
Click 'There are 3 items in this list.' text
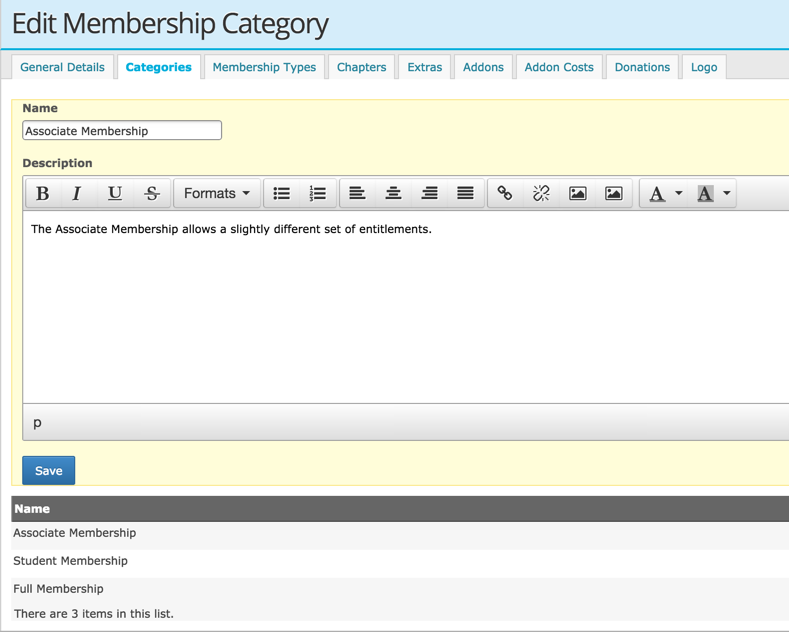click(x=94, y=614)
